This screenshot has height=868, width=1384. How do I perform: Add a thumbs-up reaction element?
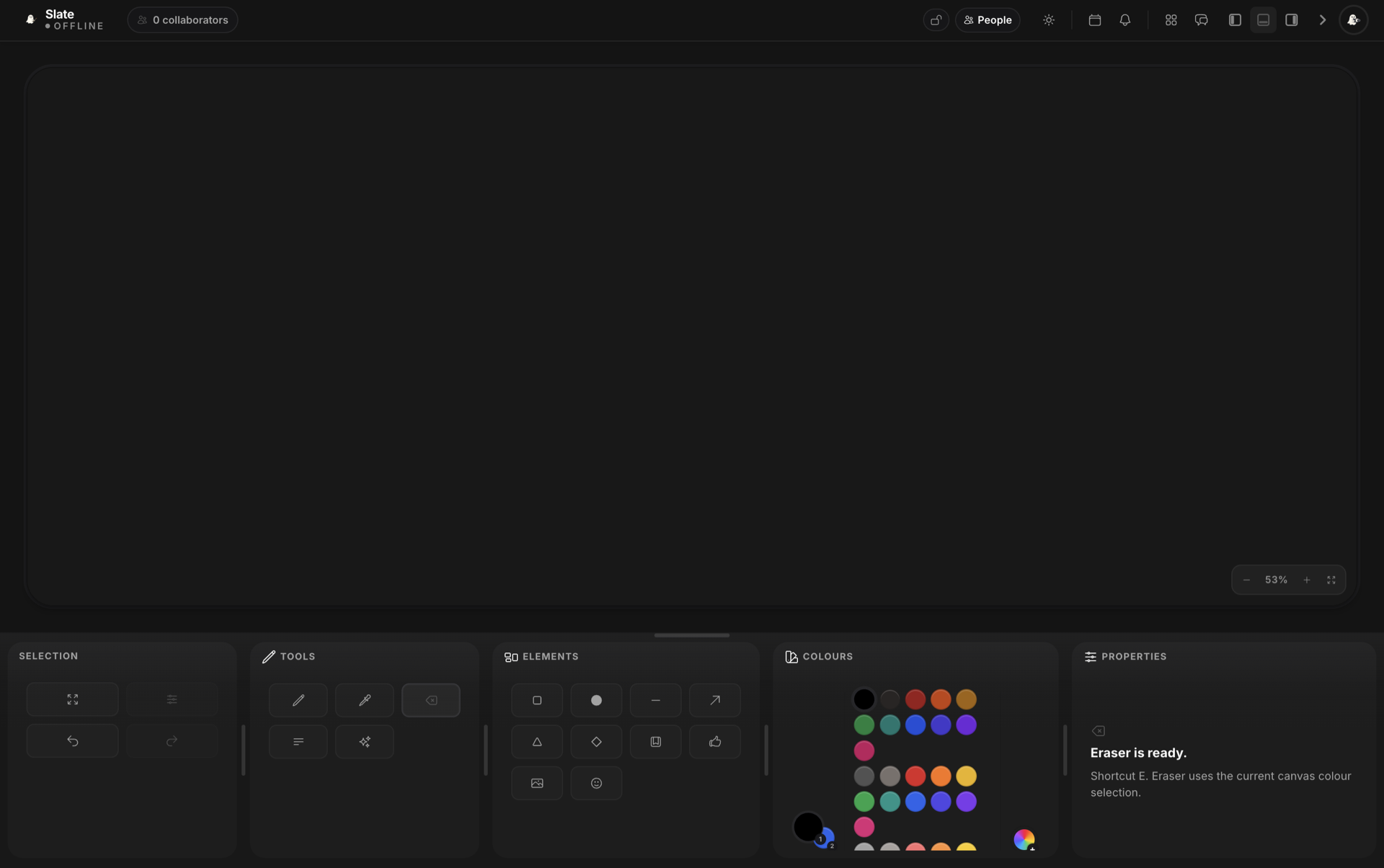click(x=714, y=742)
